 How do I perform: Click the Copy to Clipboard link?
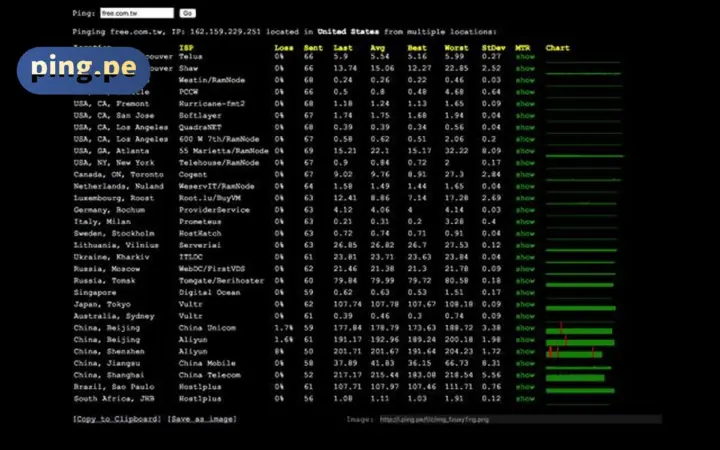point(117,419)
